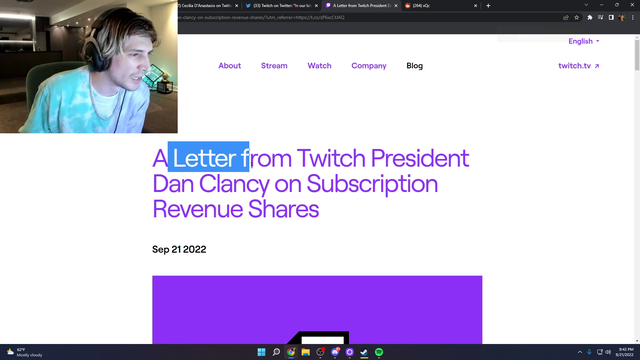Viewport: 640px width, 360px height.
Task: Click the share page icon
Action: click(x=566, y=18)
